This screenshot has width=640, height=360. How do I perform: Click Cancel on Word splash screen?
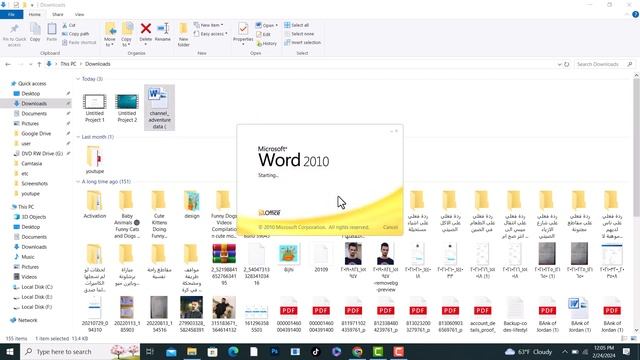(390, 227)
